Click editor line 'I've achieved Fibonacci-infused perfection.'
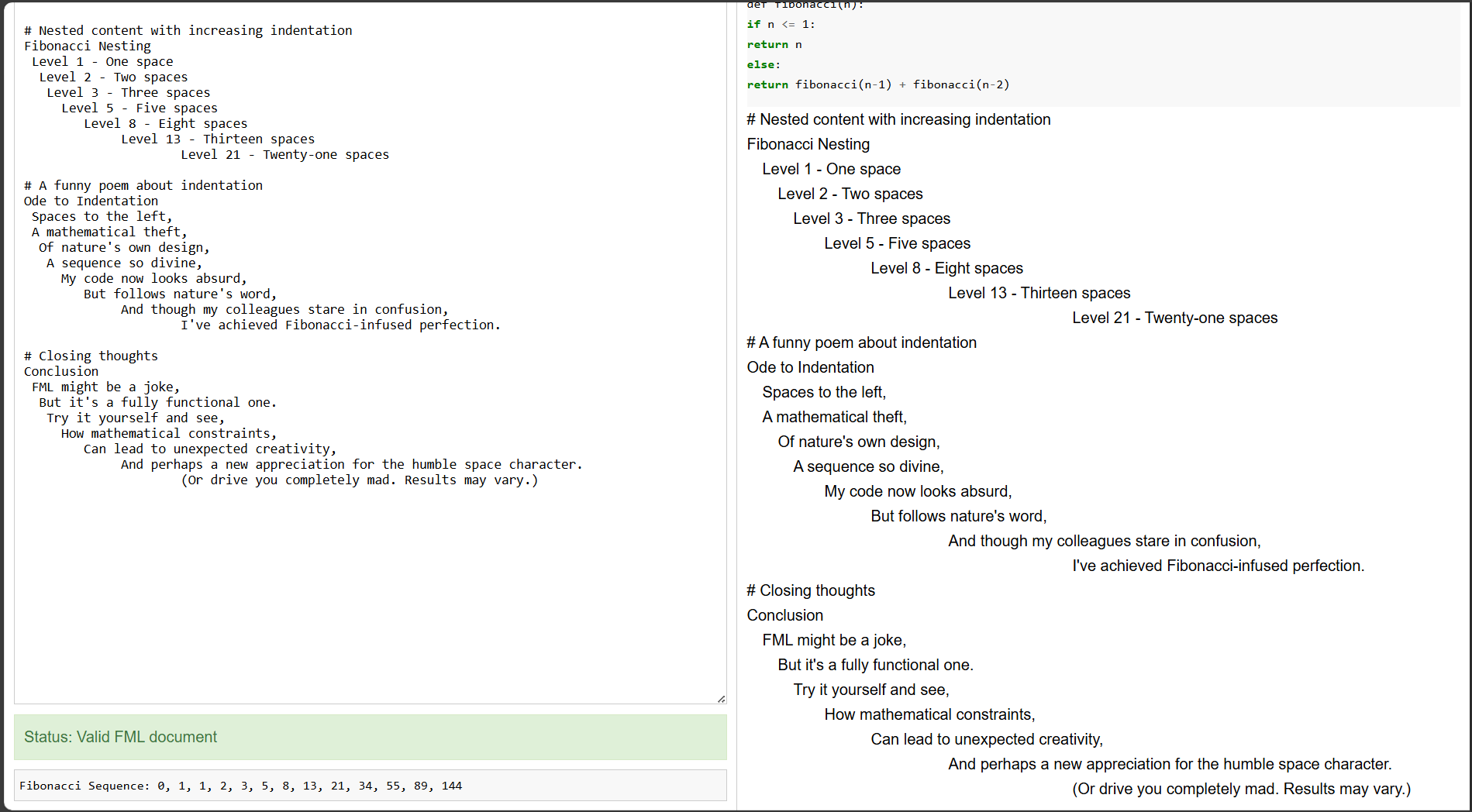This screenshot has width=1472, height=812. pos(341,325)
